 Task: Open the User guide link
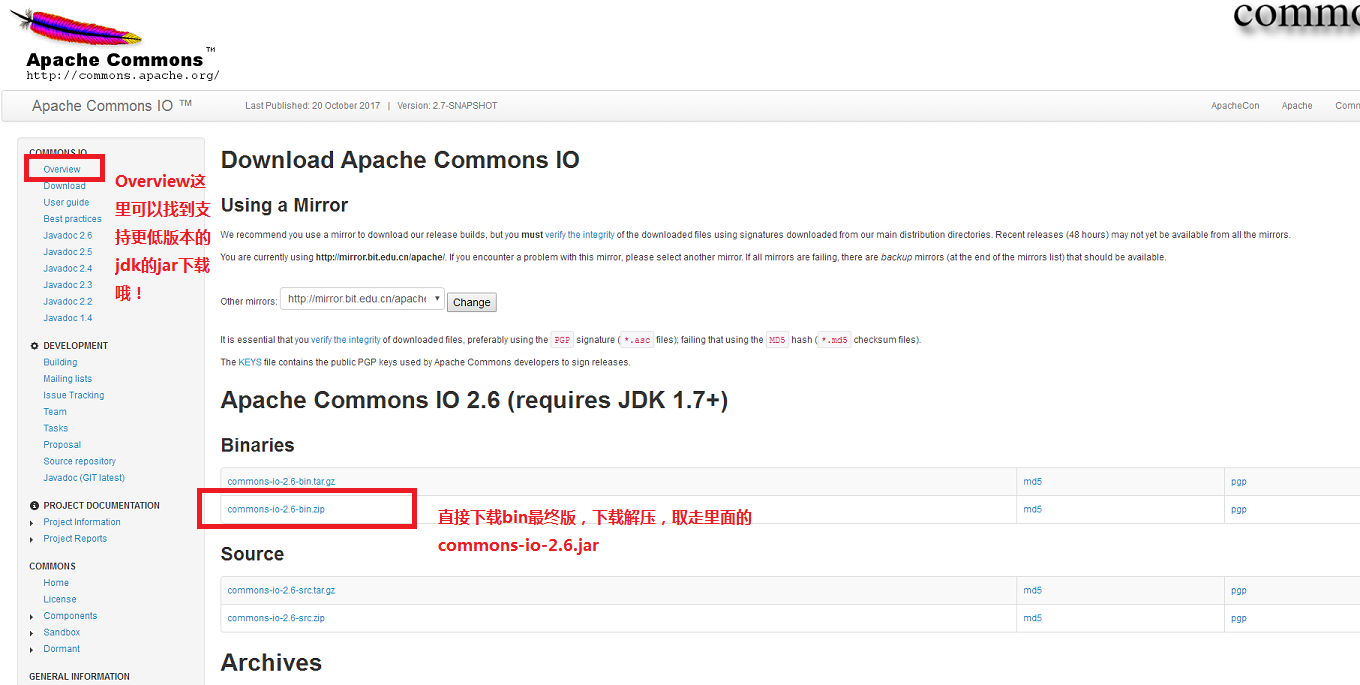point(66,203)
